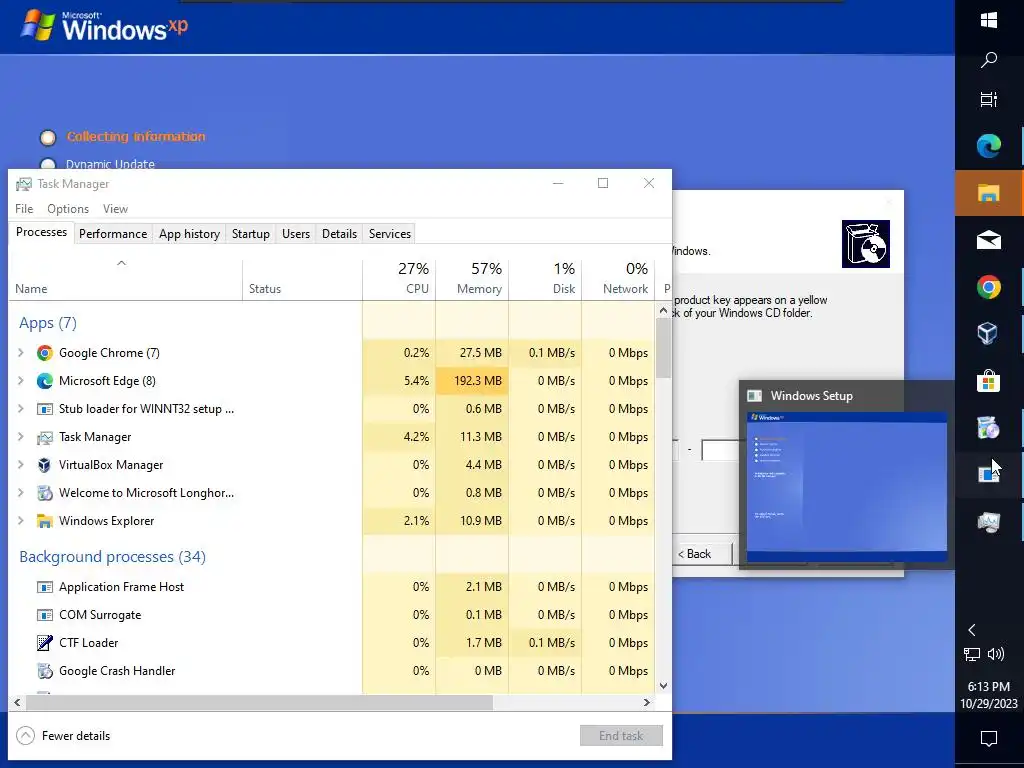Switch to the Details tab
This screenshot has width=1024, height=768.
click(x=340, y=234)
